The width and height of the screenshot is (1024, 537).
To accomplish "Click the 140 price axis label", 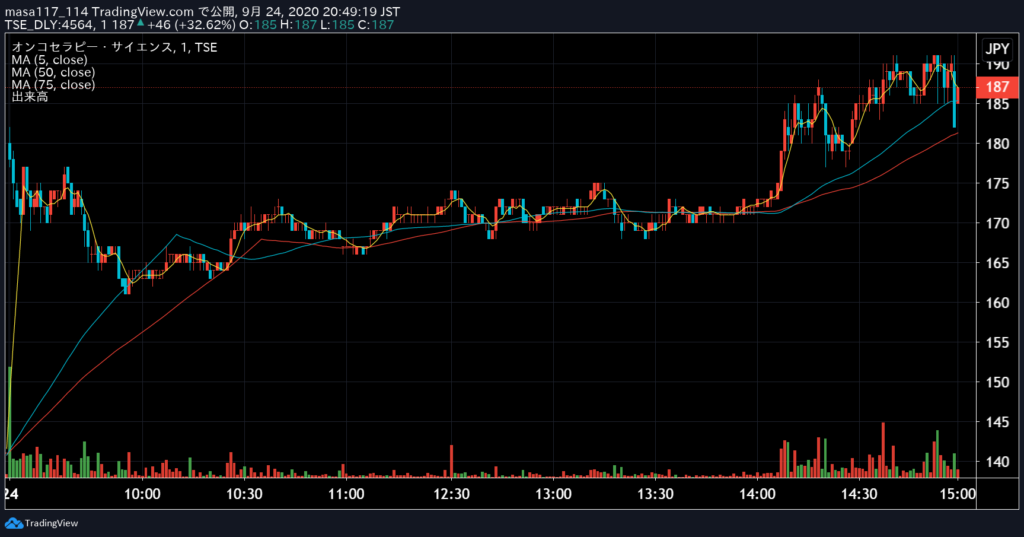I will coord(997,462).
